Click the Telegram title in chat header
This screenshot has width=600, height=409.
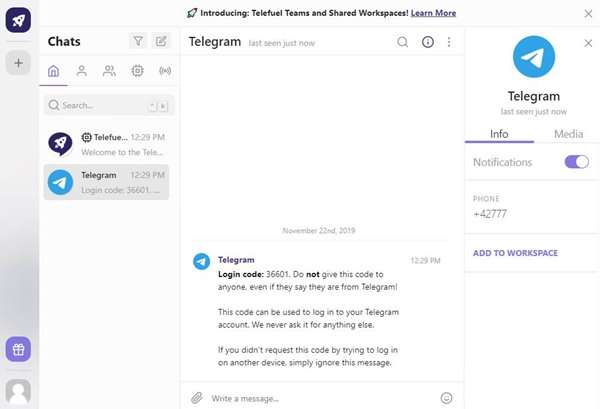(x=215, y=41)
